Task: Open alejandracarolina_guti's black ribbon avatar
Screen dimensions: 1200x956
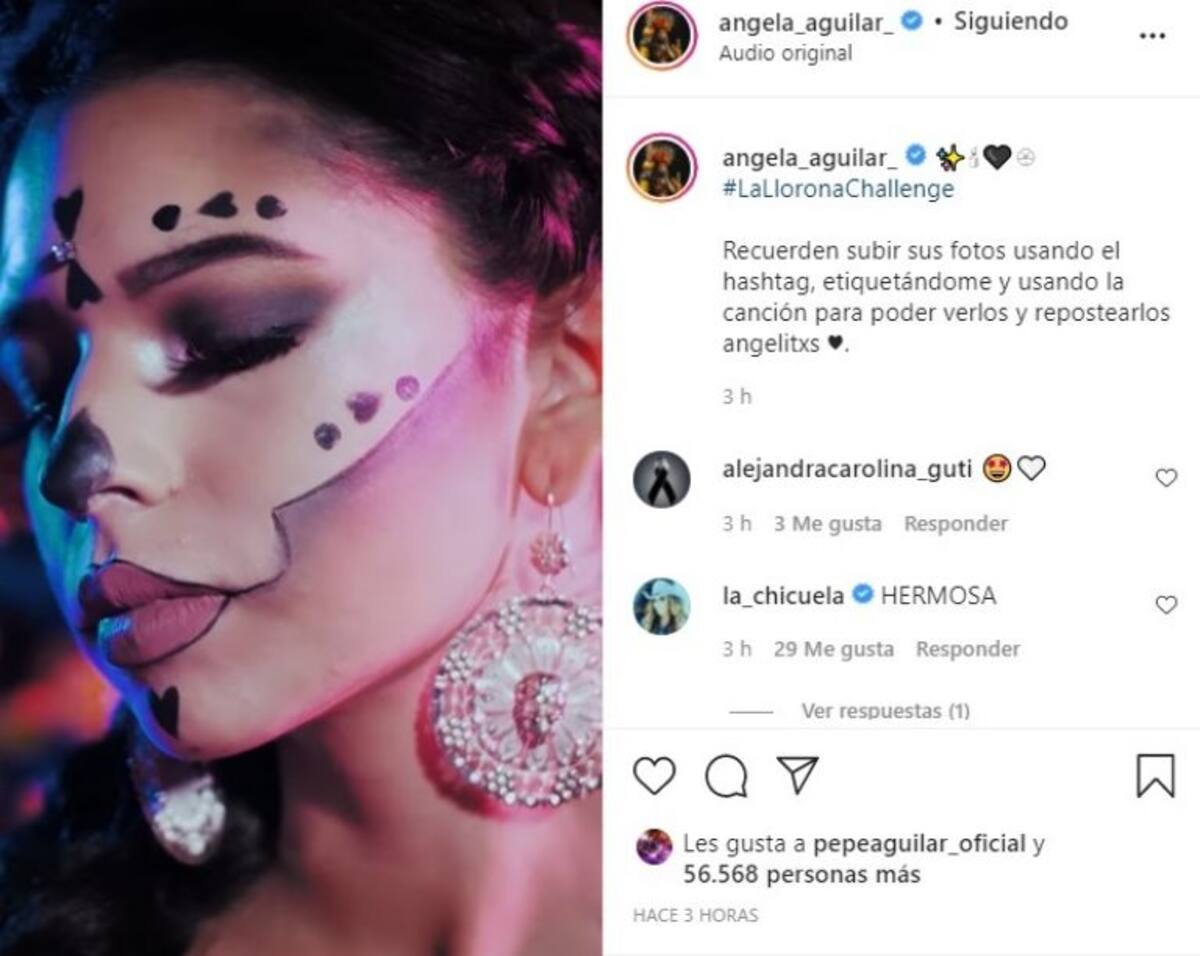Action: 662,479
